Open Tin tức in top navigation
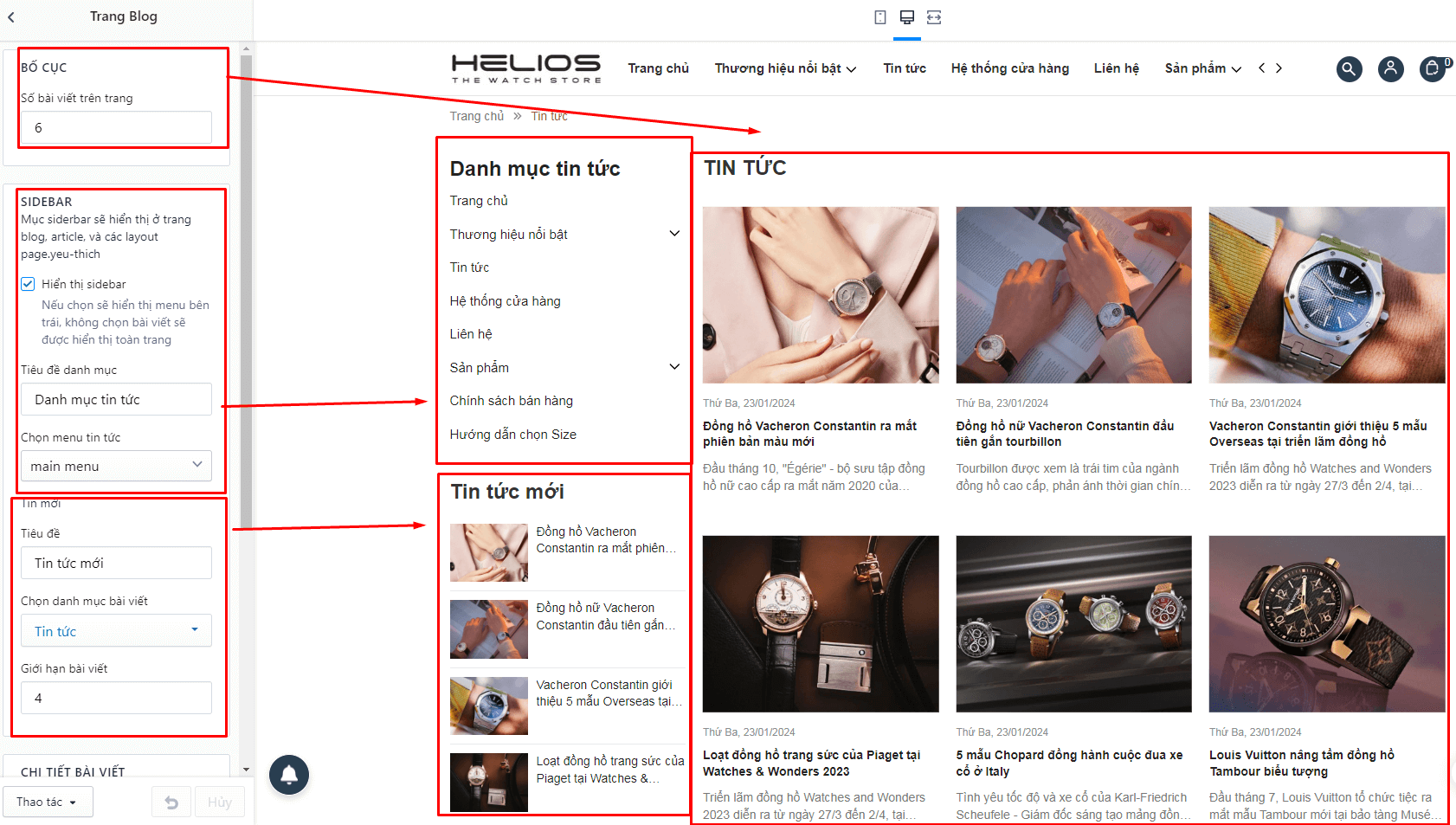 [x=905, y=68]
